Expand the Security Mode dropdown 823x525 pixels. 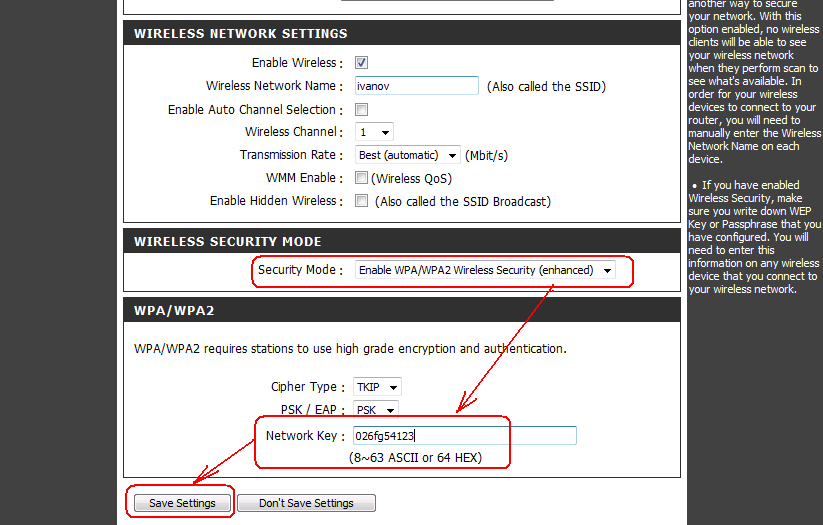point(485,270)
